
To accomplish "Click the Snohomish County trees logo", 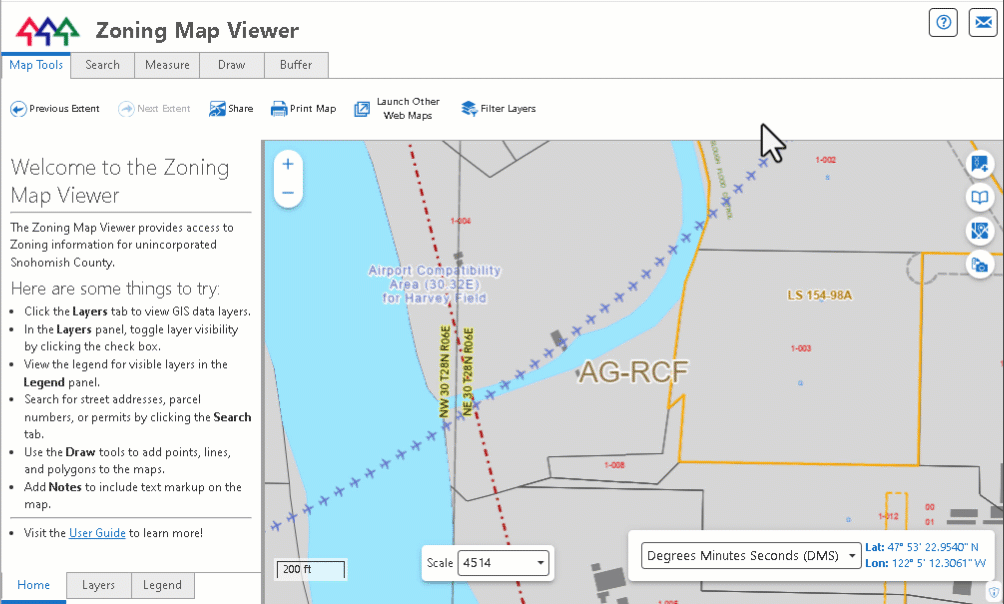I will coord(48,30).
